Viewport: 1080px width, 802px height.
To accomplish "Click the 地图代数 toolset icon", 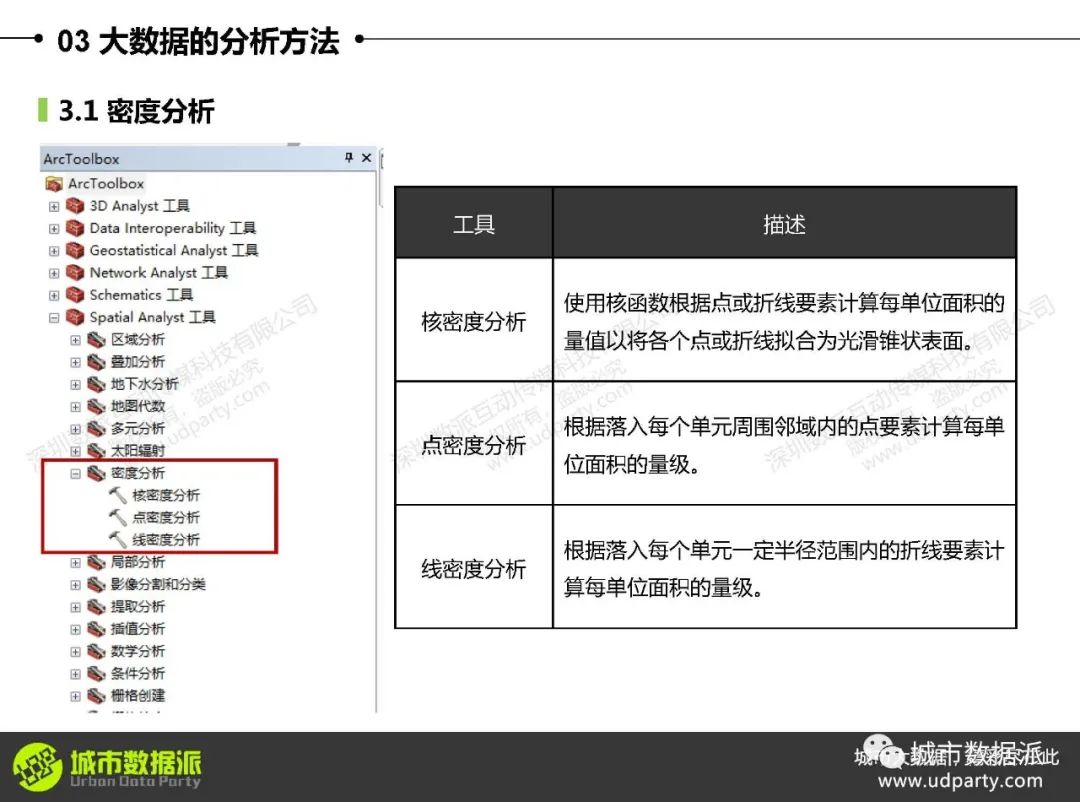I will pyautogui.click(x=96, y=407).
